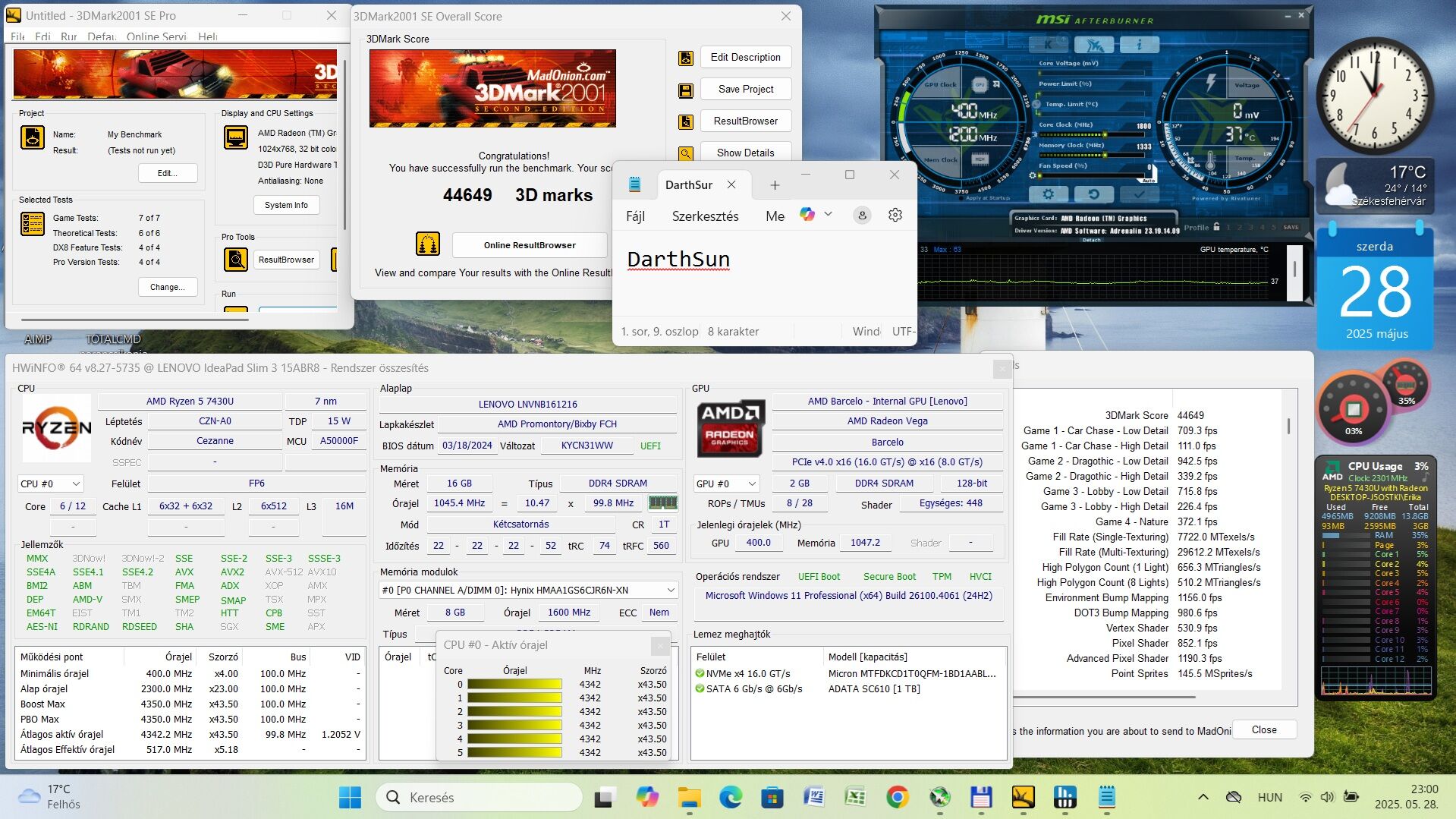The width and height of the screenshot is (1456, 819).
Task: Expand the Copilot chevron in Notepad
Action: click(829, 214)
